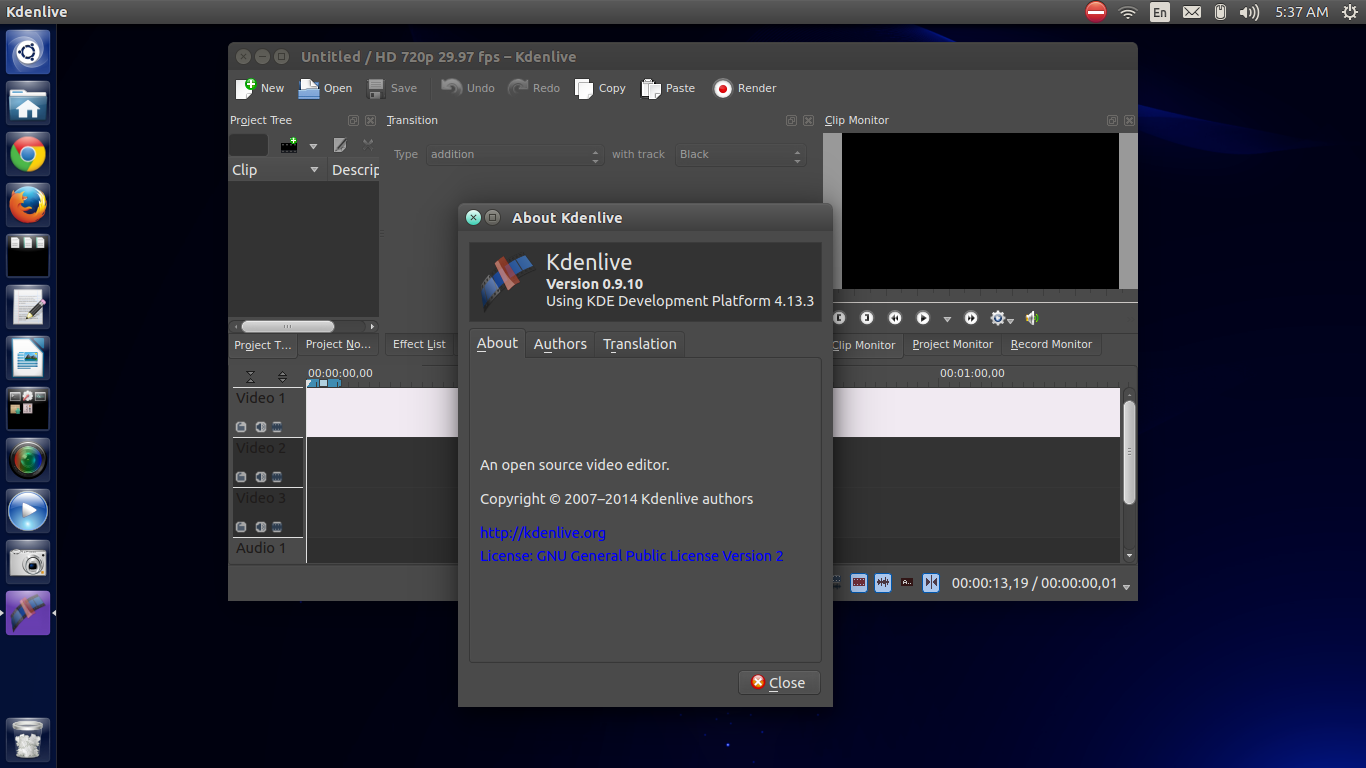Viewport: 1366px width, 768px height.
Task: Click the delete clip X icon
Action: coord(367,145)
